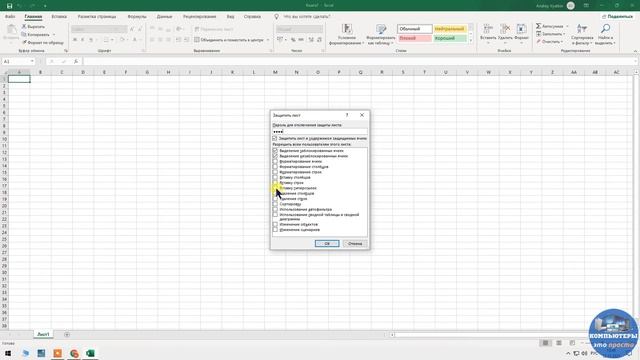Click the Insert Function fx icon

tap(76, 61)
